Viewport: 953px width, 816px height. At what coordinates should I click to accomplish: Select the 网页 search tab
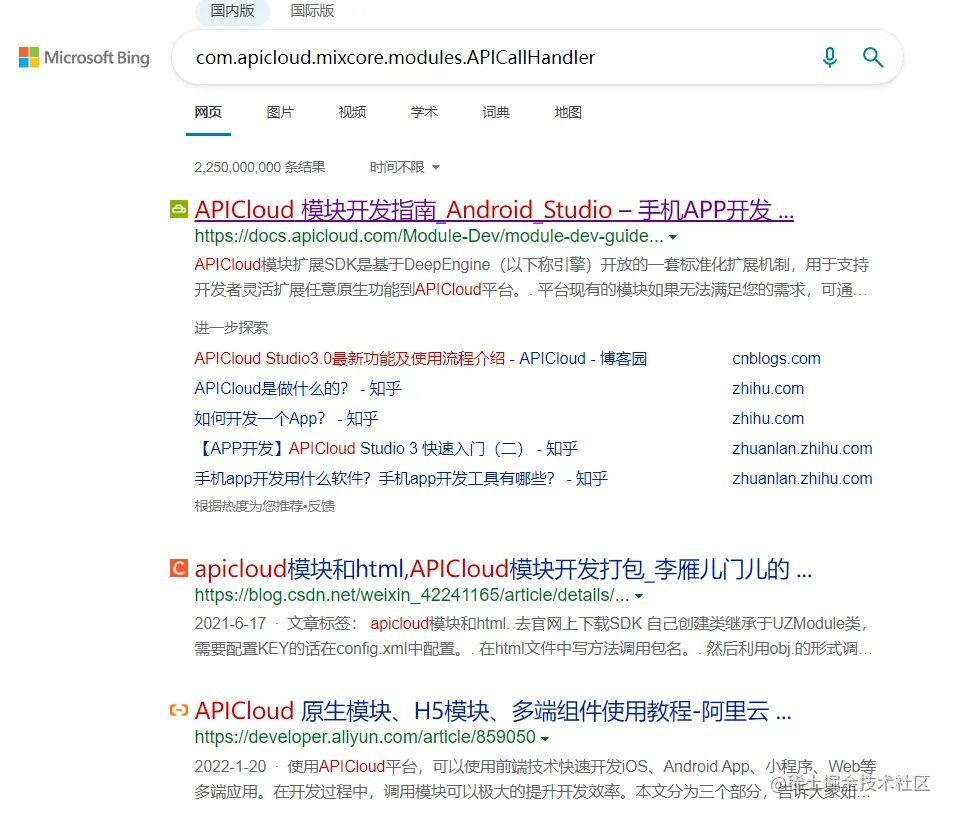pos(208,112)
